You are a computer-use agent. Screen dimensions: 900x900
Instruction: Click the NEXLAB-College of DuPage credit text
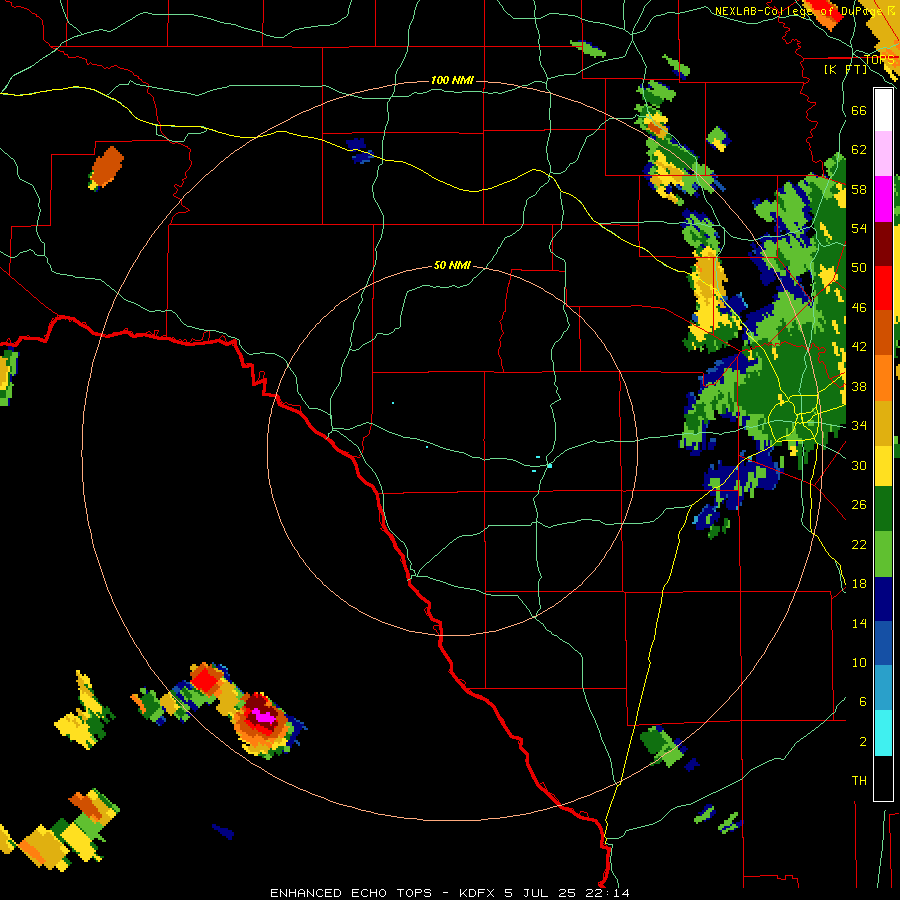804,11
